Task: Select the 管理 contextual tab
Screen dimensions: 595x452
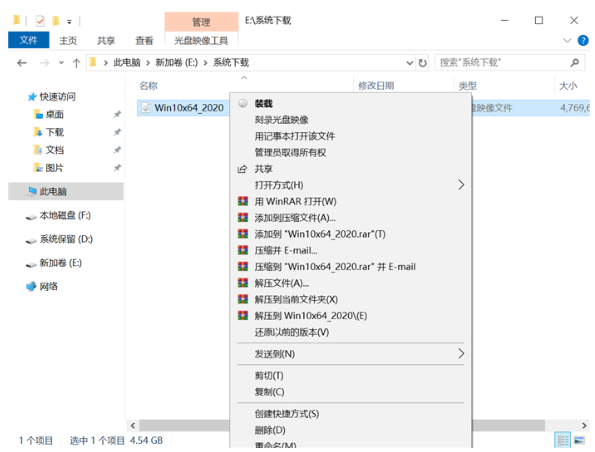Action: (201, 22)
